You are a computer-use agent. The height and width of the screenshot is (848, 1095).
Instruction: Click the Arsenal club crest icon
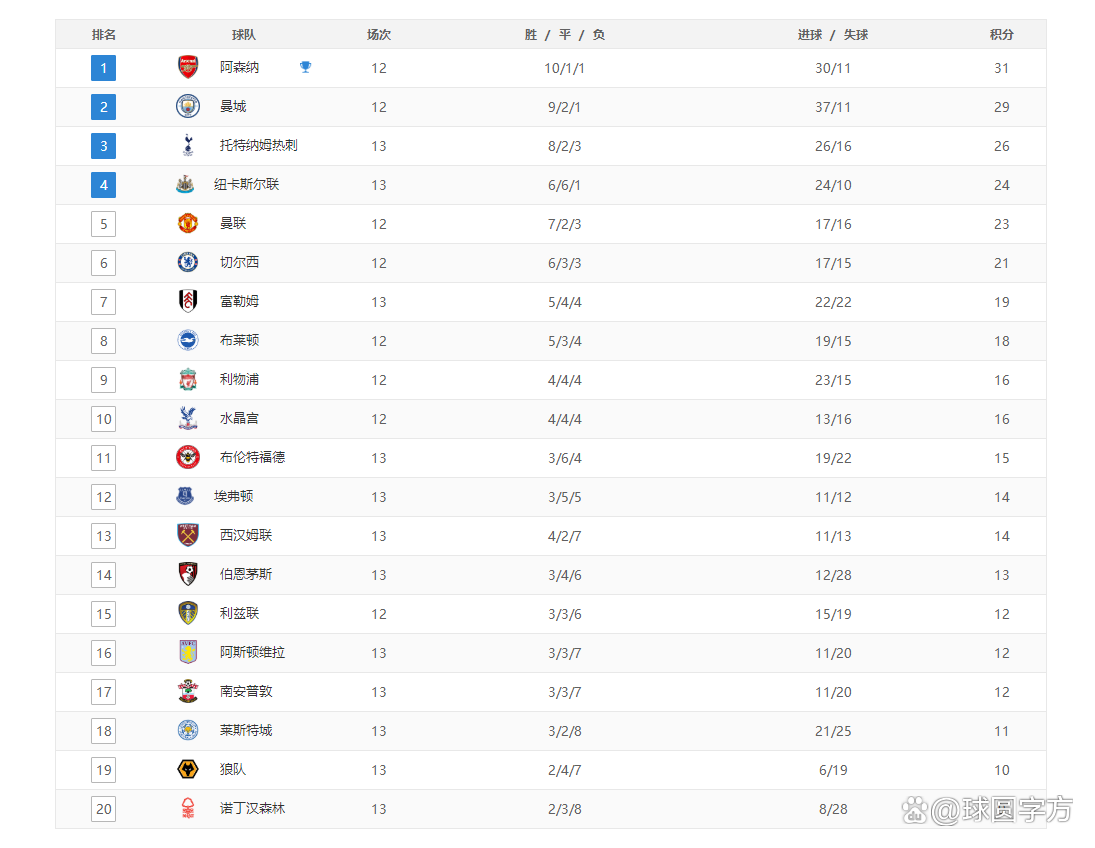pos(188,67)
